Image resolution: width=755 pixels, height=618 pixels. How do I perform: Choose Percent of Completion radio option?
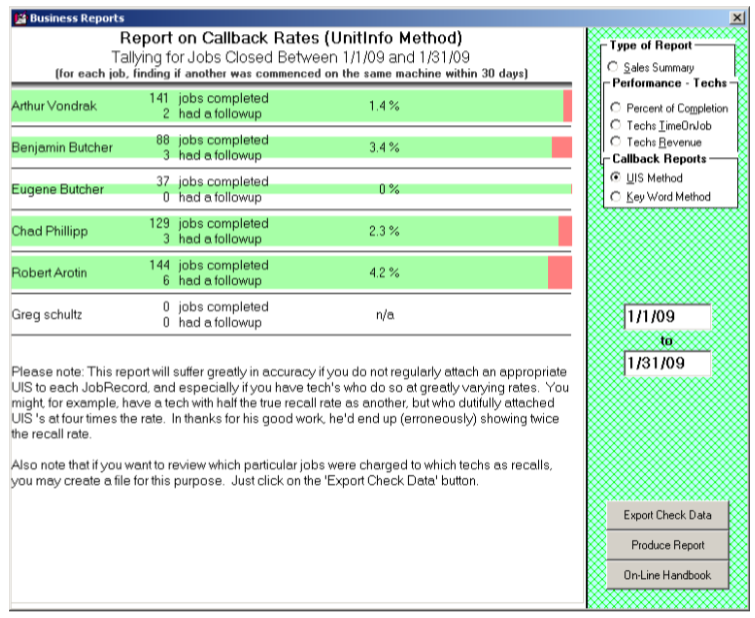616,108
